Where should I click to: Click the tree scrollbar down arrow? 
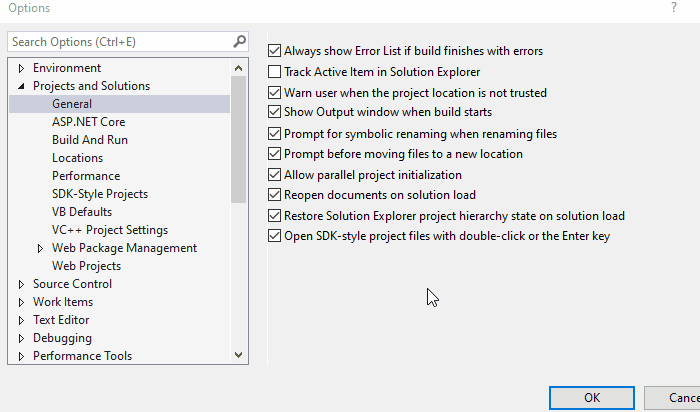(x=238, y=355)
